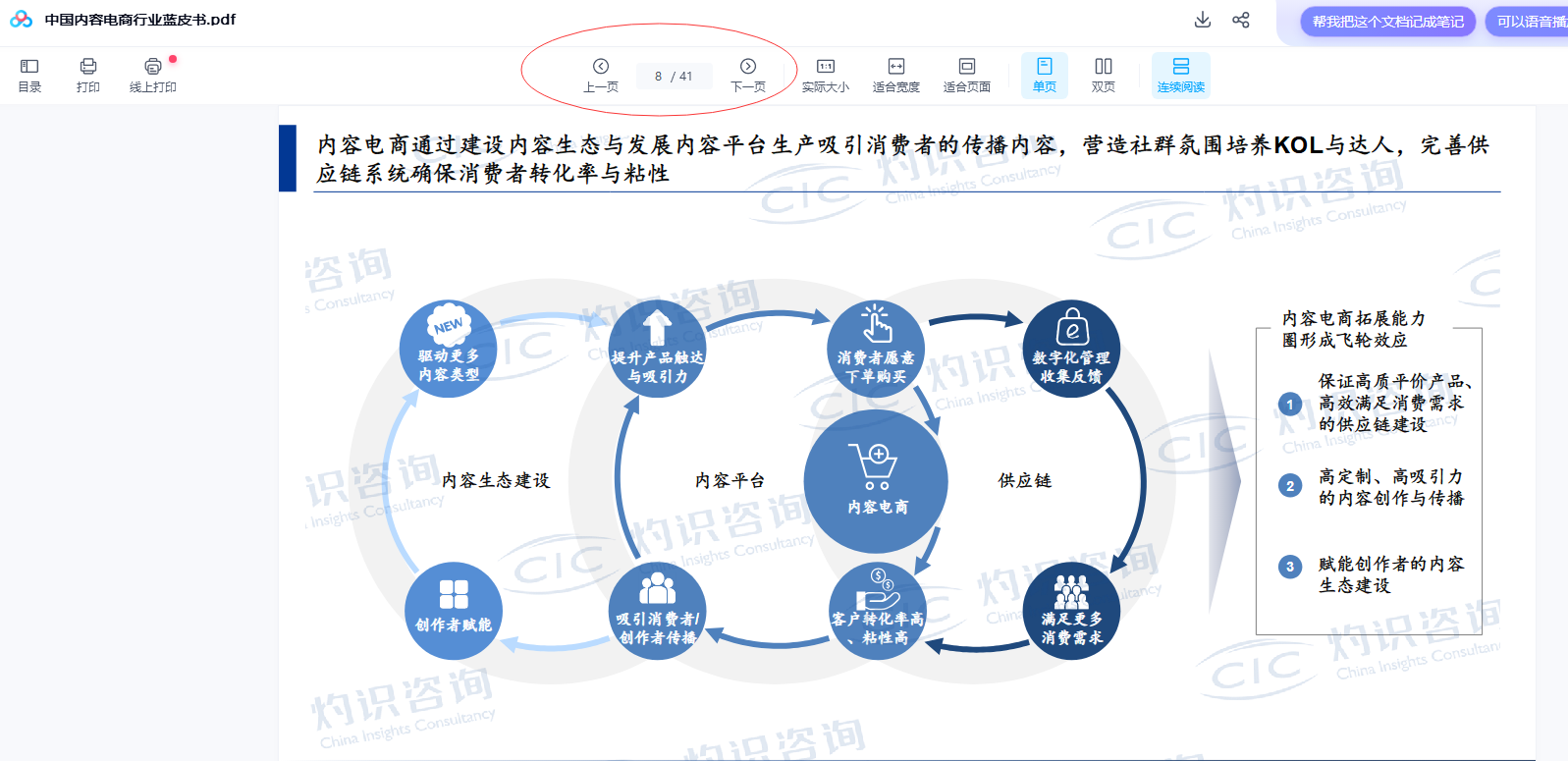Click the 可以语音播 suggestion button
The width and height of the screenshot is (1568, 761).
(1529, 22)
